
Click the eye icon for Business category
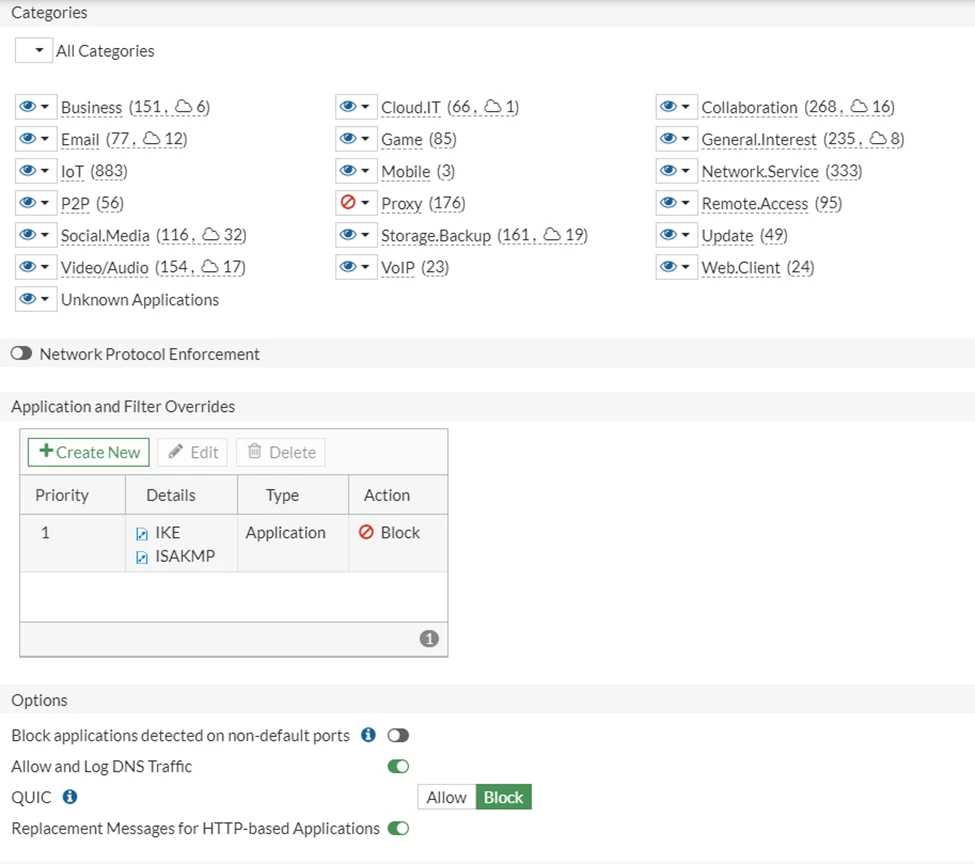point(28,106)
